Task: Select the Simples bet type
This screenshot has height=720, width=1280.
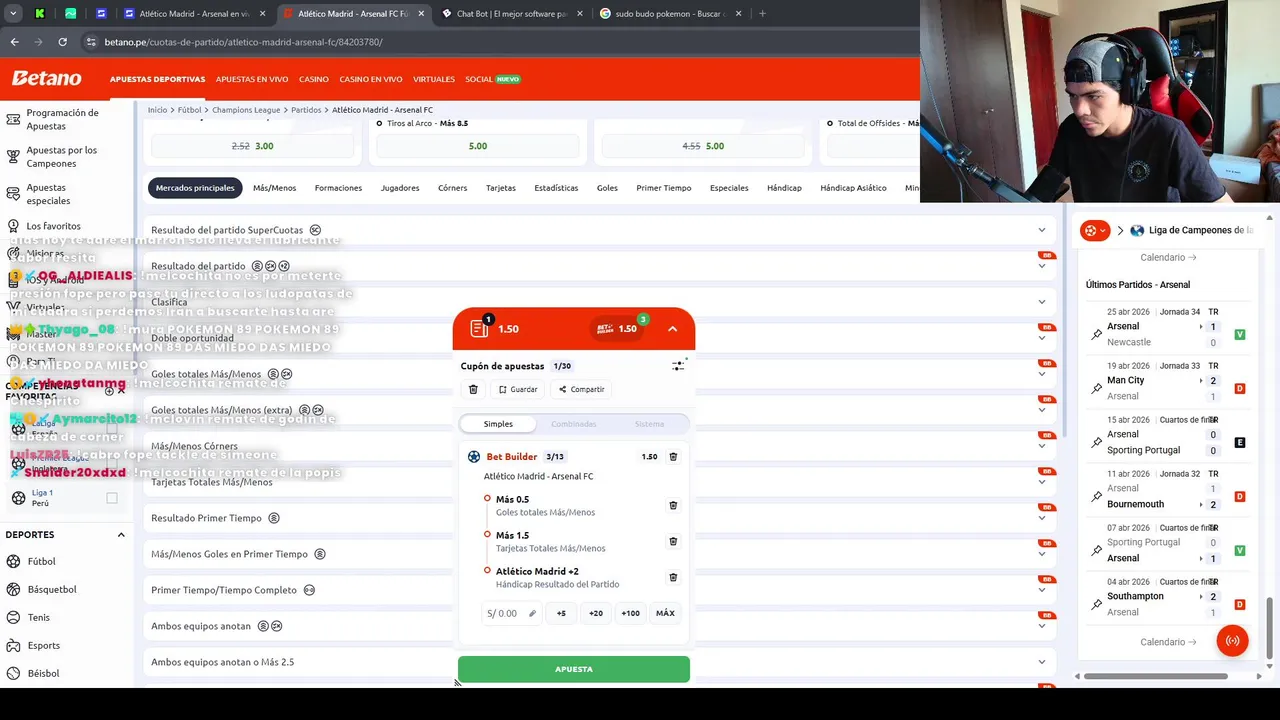Action: click(498, 424)
